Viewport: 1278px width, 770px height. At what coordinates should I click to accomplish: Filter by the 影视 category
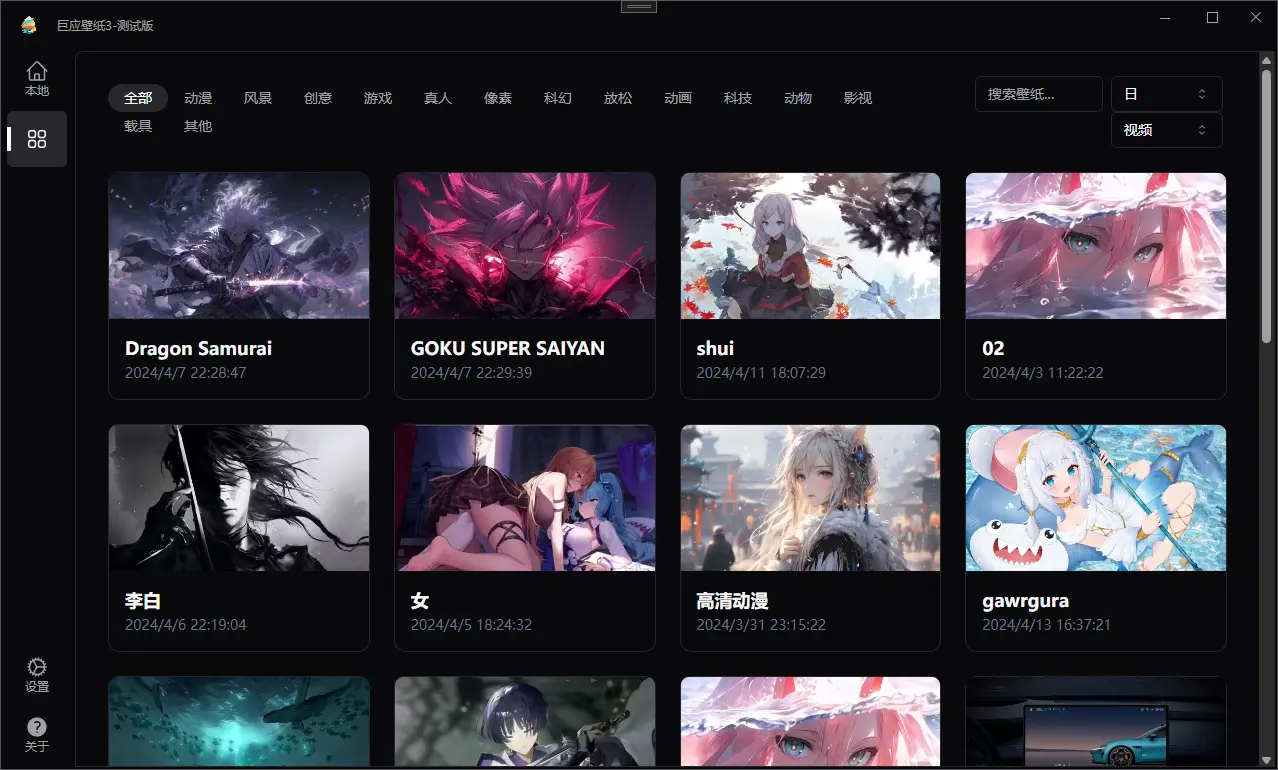coord(858,98)
